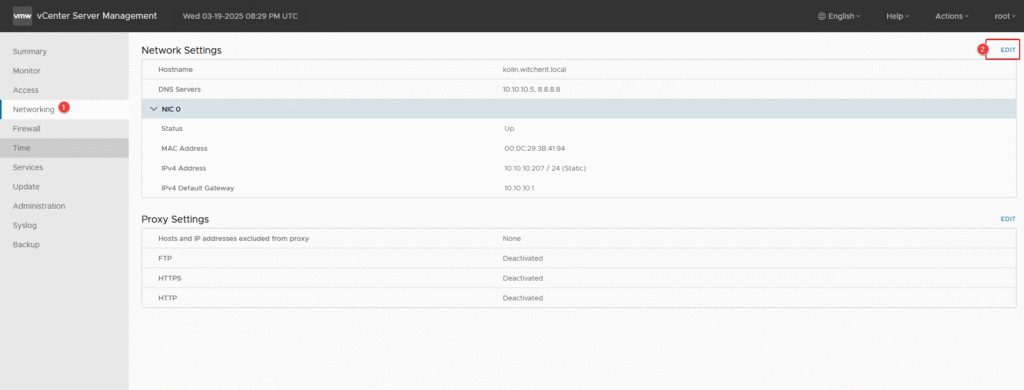
Task: Click Hosts and IP addresses excluded from proxy
Action: click(x=233, y=238)
